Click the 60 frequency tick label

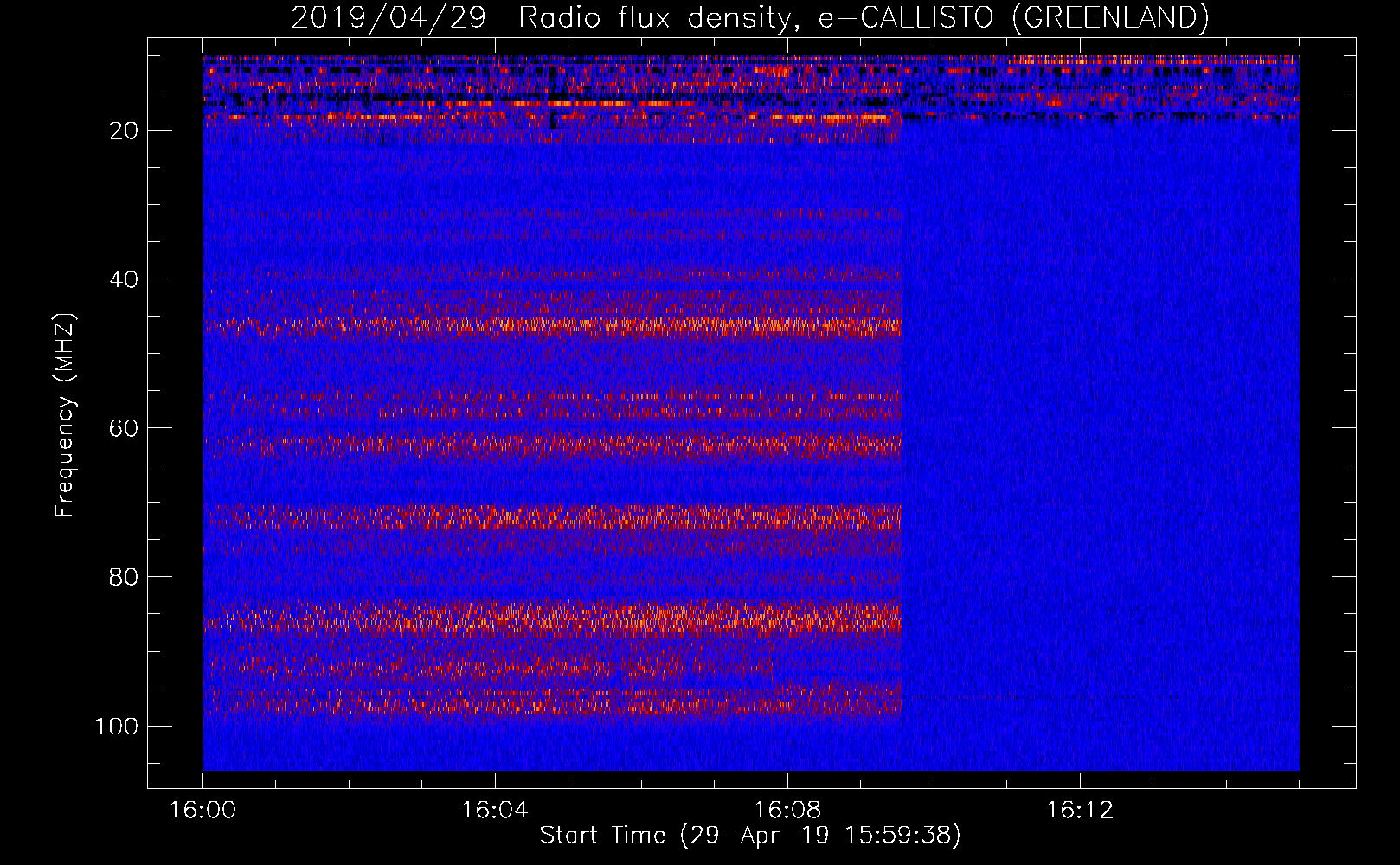coord(125,428)
